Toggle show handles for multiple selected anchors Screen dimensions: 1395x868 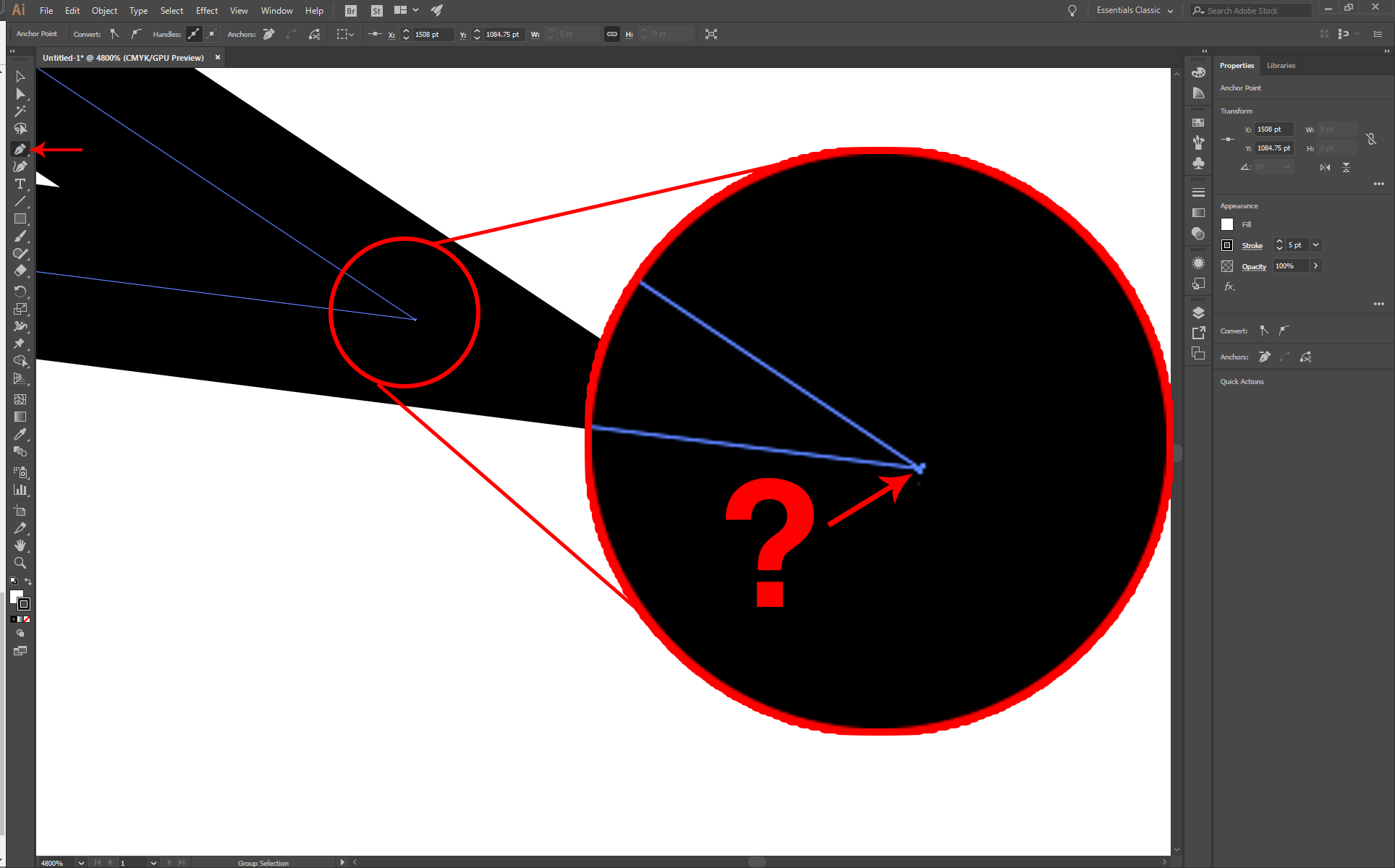[x=194, y=34]
